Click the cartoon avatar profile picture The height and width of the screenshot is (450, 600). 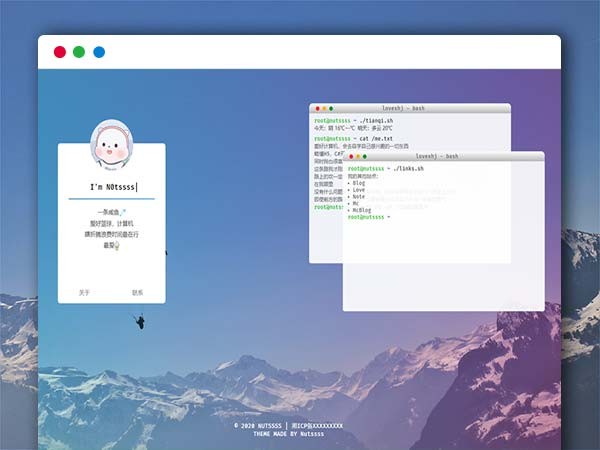(x=111, y=148)
